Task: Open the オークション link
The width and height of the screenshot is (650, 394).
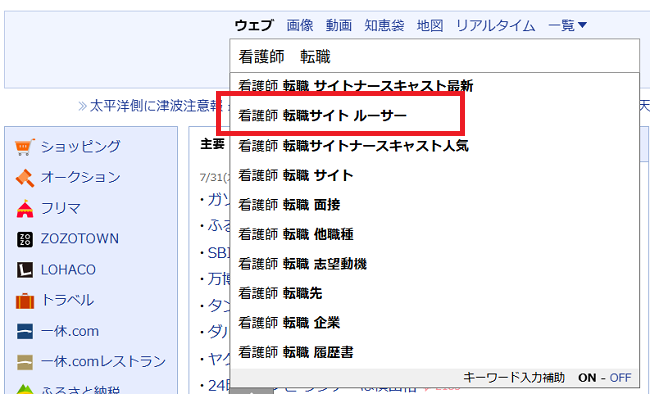Action: 80,178
